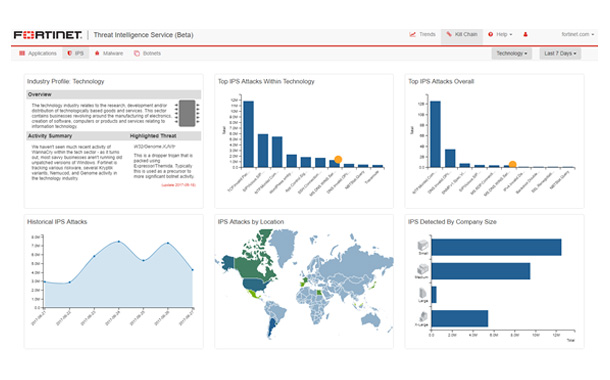Select the IPS shield tab
610x380 pixels.
pos(75,53)
